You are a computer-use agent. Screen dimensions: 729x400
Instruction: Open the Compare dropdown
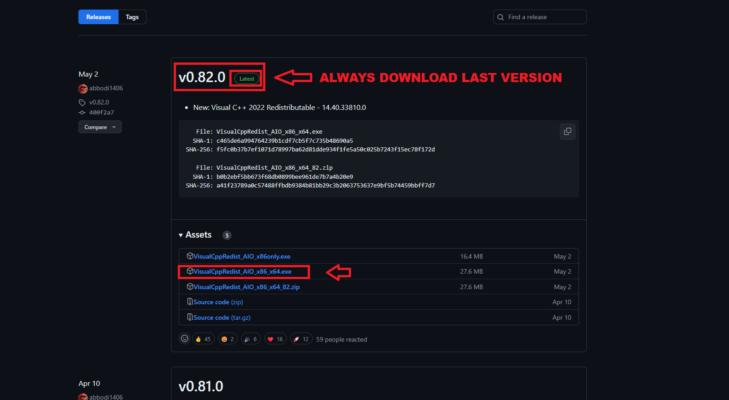(x=99, y=127)
